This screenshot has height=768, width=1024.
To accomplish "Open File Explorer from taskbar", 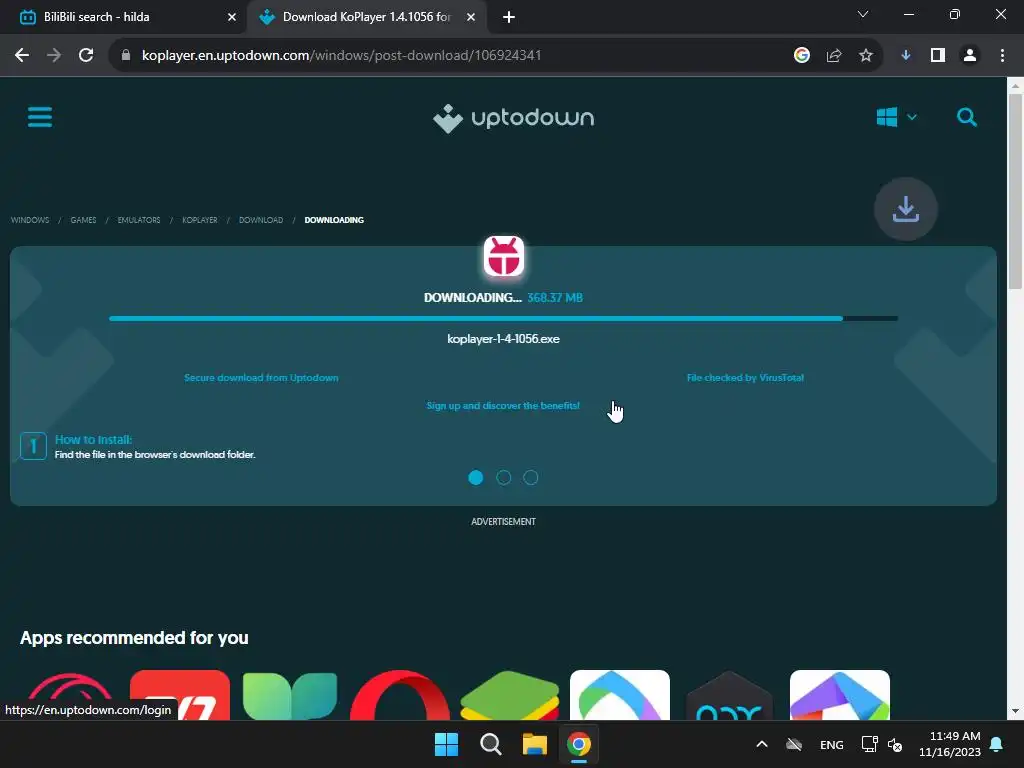I will point(534,744).
